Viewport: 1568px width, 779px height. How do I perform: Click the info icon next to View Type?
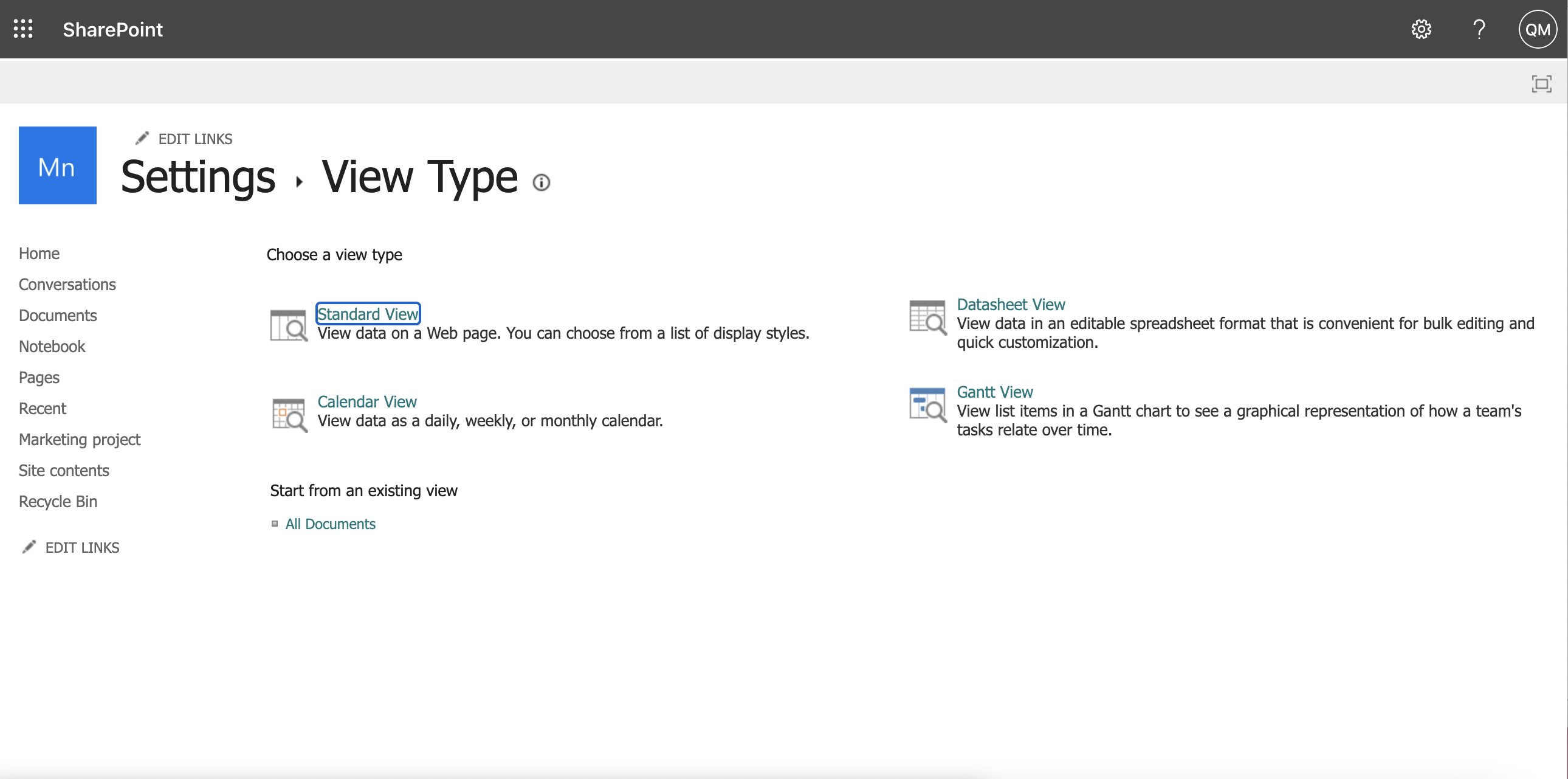[x=541, y=182]
